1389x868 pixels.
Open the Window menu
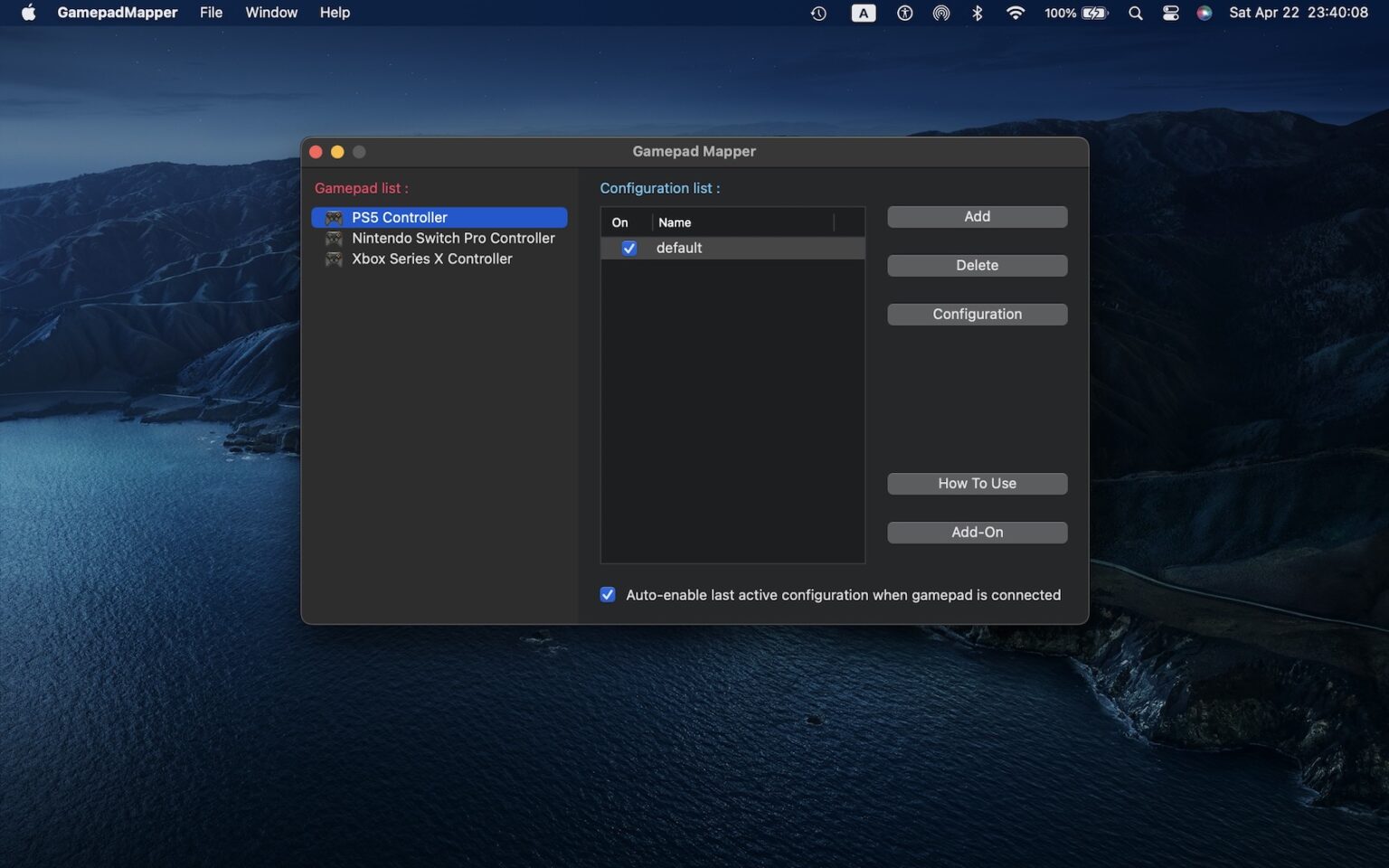270,13
